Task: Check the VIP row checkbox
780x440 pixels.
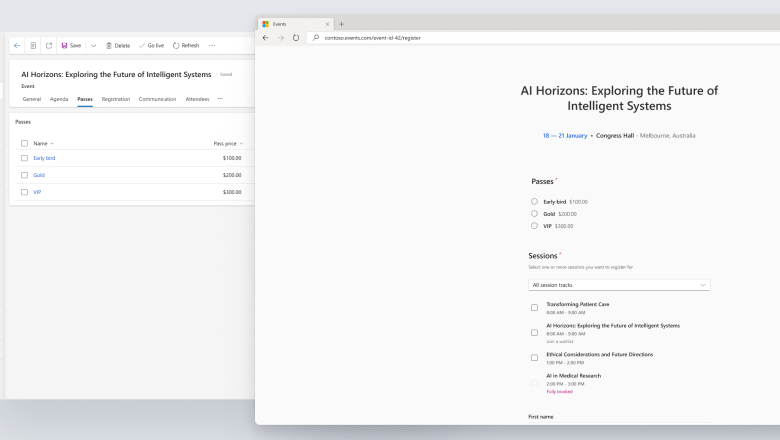Action: point(24,192)
